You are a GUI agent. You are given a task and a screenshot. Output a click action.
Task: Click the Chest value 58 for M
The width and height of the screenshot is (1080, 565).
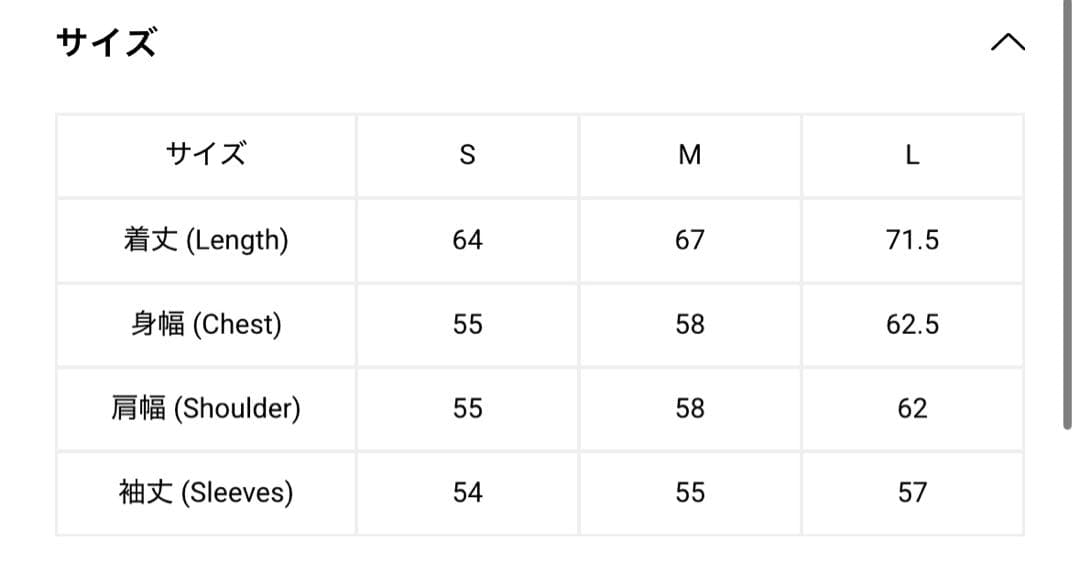point(689,324)
